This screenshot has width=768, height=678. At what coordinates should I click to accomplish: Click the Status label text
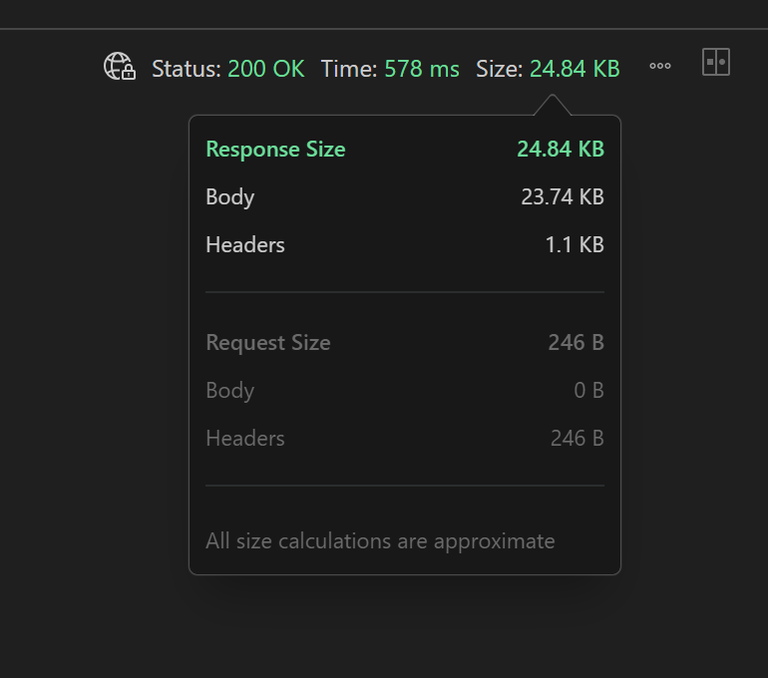[x=186, y=69]
